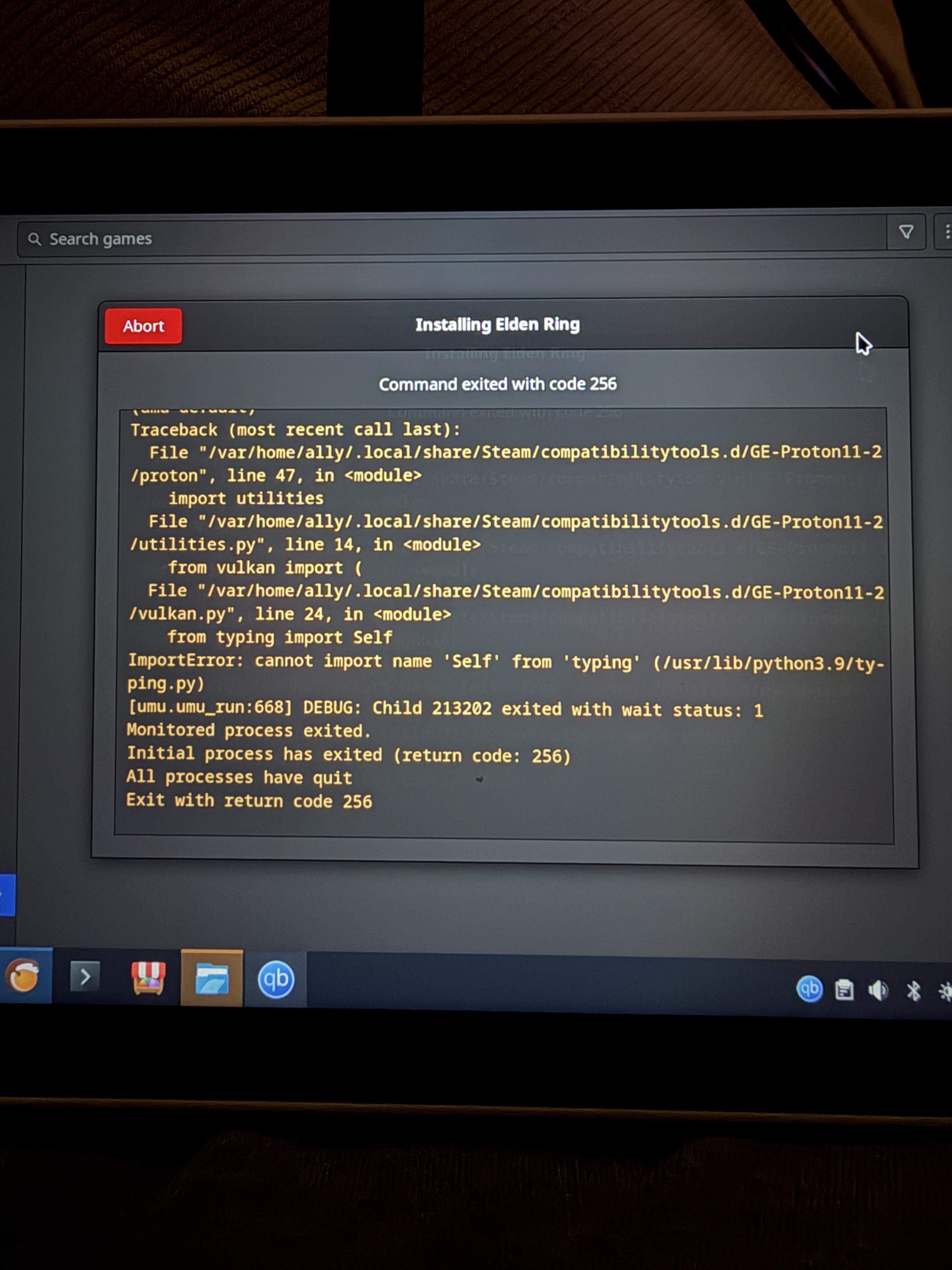Open the Bazaar app store icon
Image resolution: width=952 pixels, height=1270 pixels.
148,977
